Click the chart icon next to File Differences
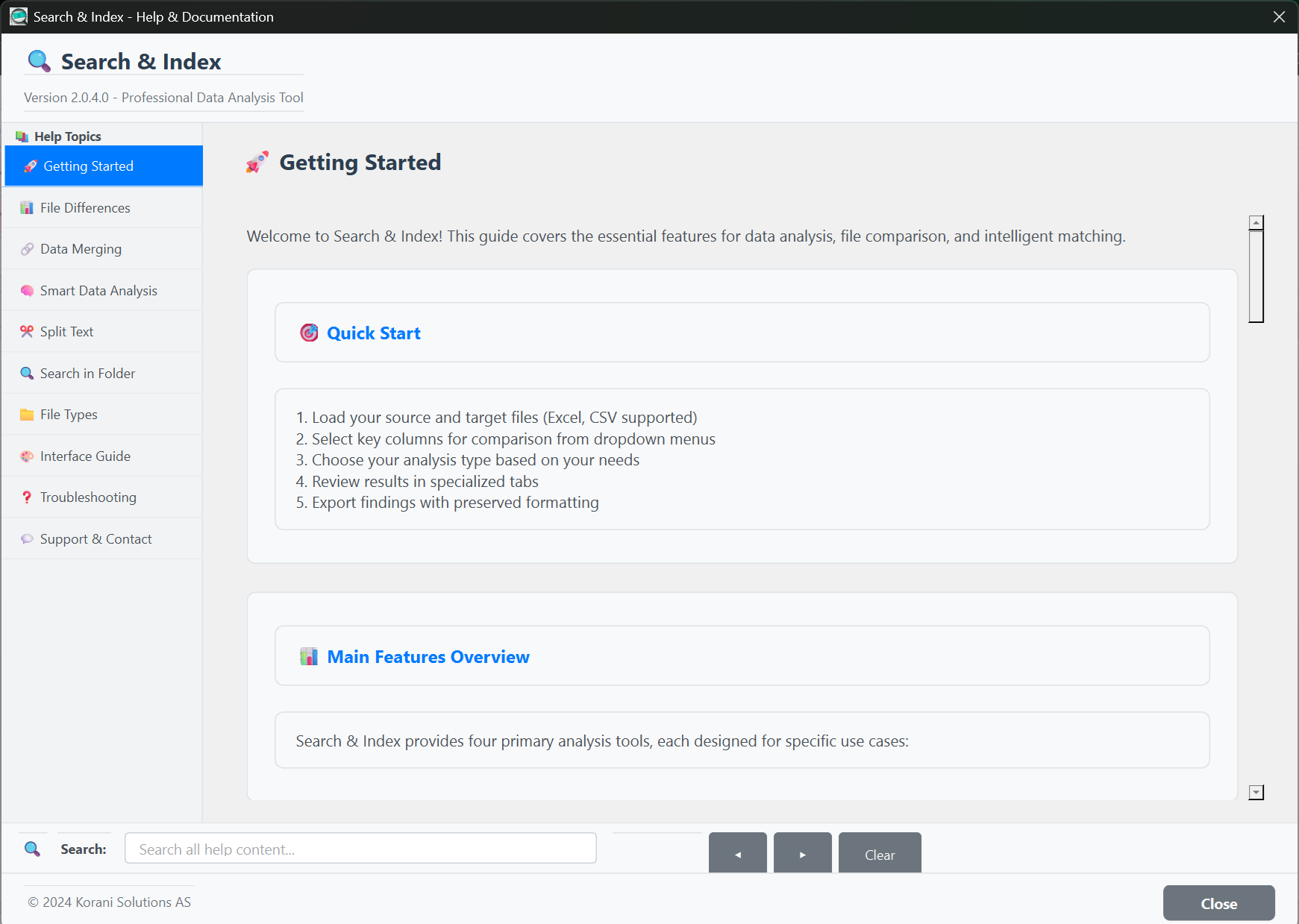Screen dimensions: 1299x924 27,208
